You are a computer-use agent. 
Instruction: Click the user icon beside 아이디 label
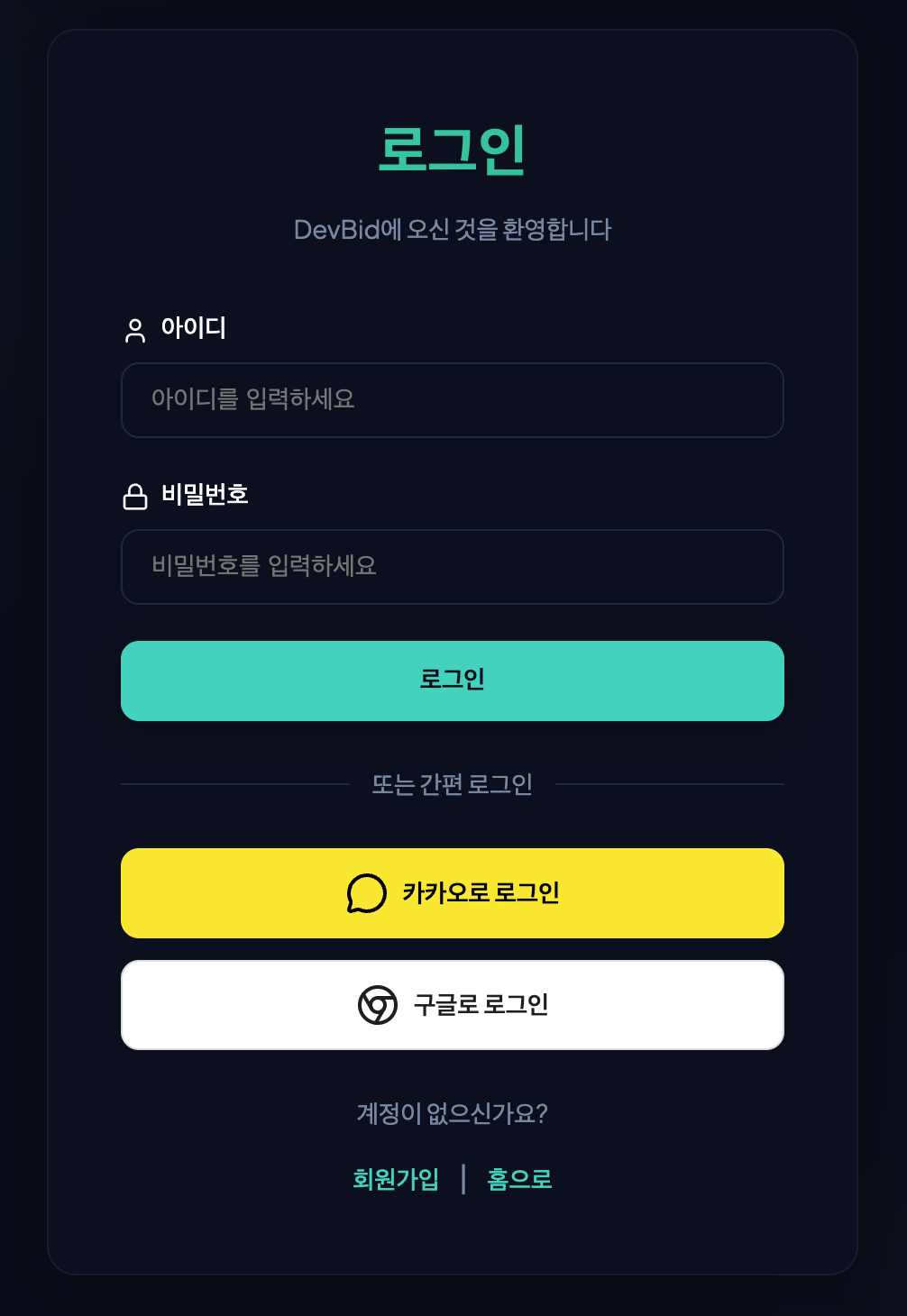point(135,331)
